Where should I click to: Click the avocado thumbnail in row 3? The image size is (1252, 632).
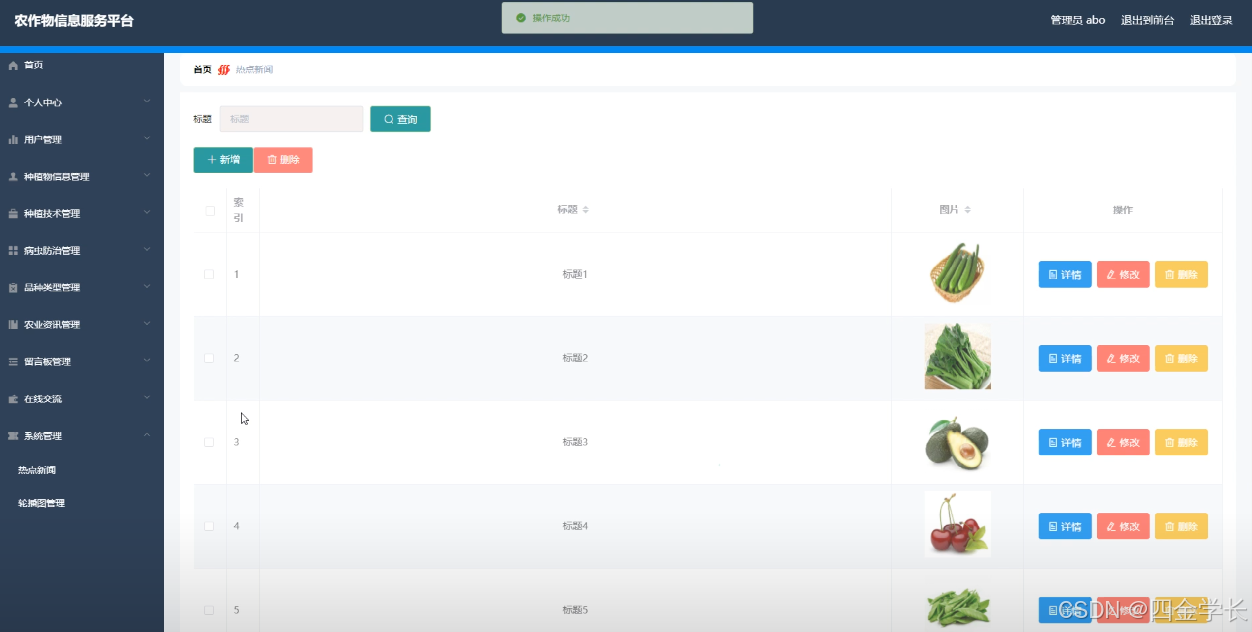click(957, 443)
